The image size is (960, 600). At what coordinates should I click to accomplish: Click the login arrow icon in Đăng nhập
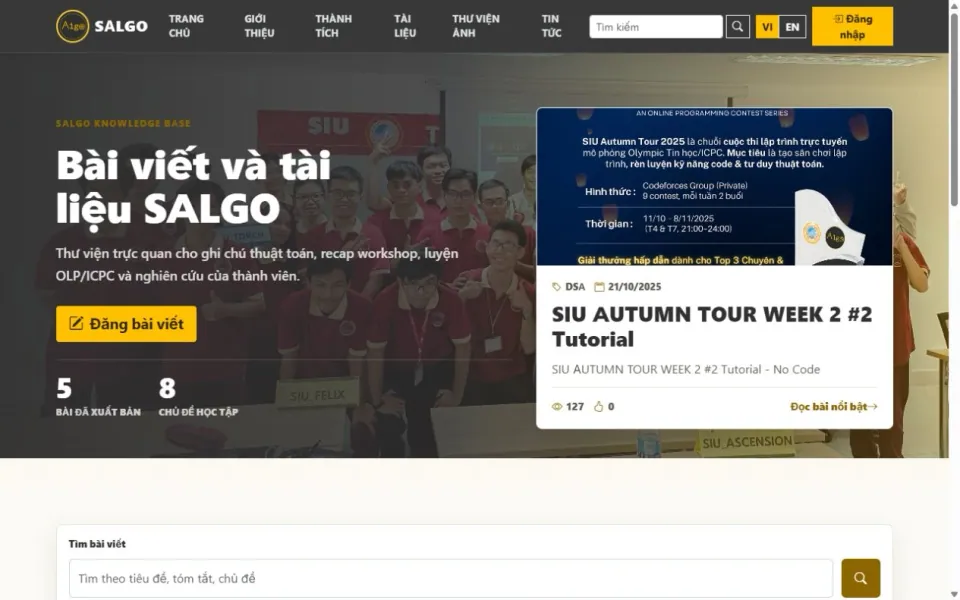[x=838, y=19]
